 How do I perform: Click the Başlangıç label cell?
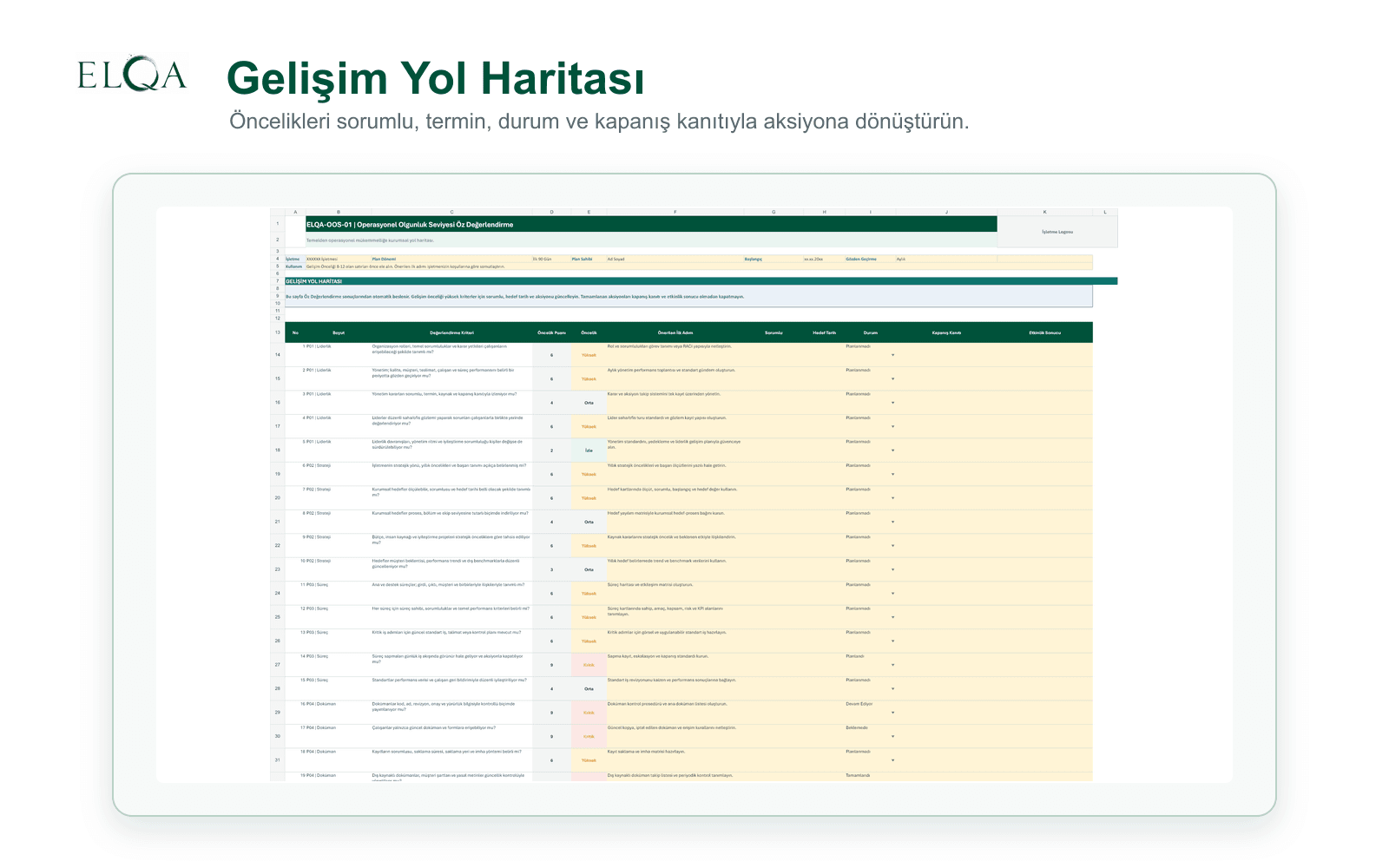773,259
